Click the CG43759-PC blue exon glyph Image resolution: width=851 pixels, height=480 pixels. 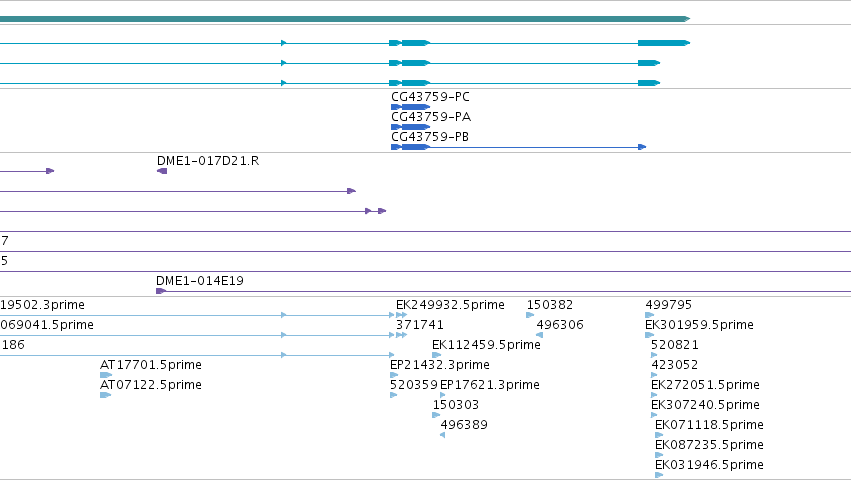point(411,107)
